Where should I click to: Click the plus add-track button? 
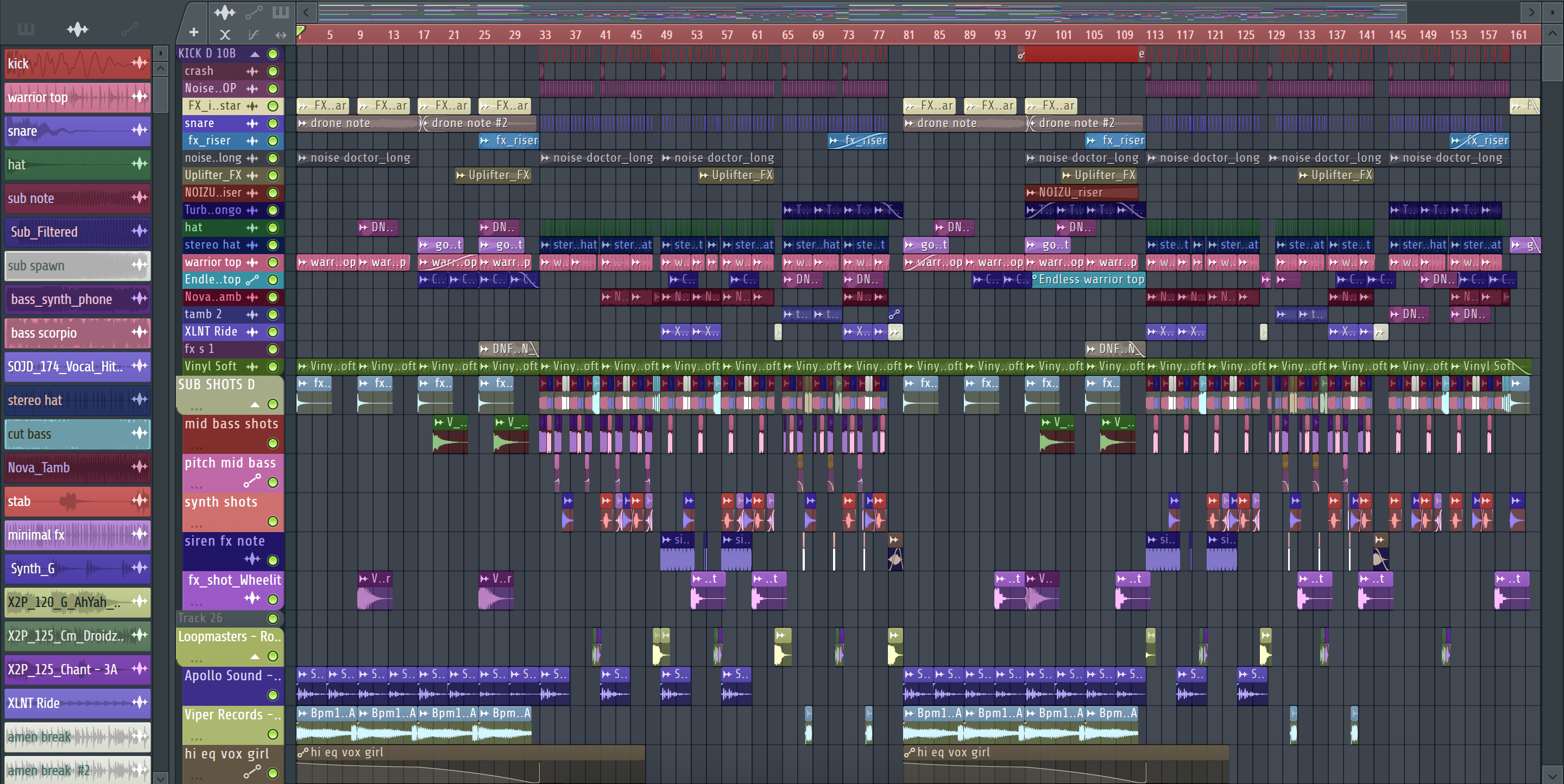194,33
